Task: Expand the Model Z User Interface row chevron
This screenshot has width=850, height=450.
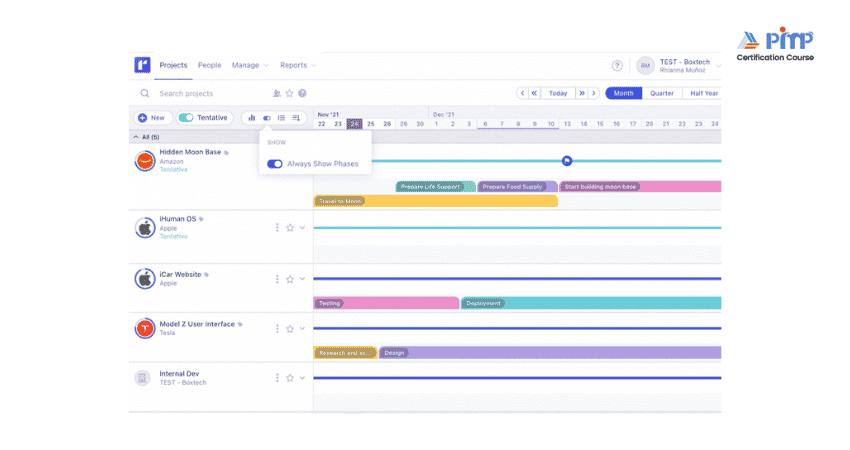Action: [x=302, y=329]
